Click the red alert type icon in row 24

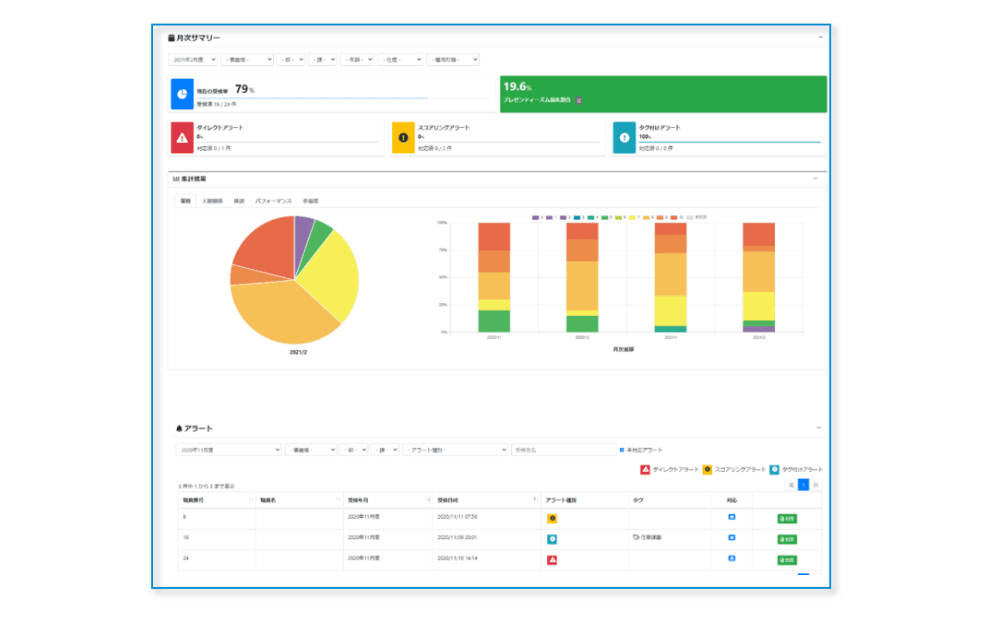[x=552, y=560]
